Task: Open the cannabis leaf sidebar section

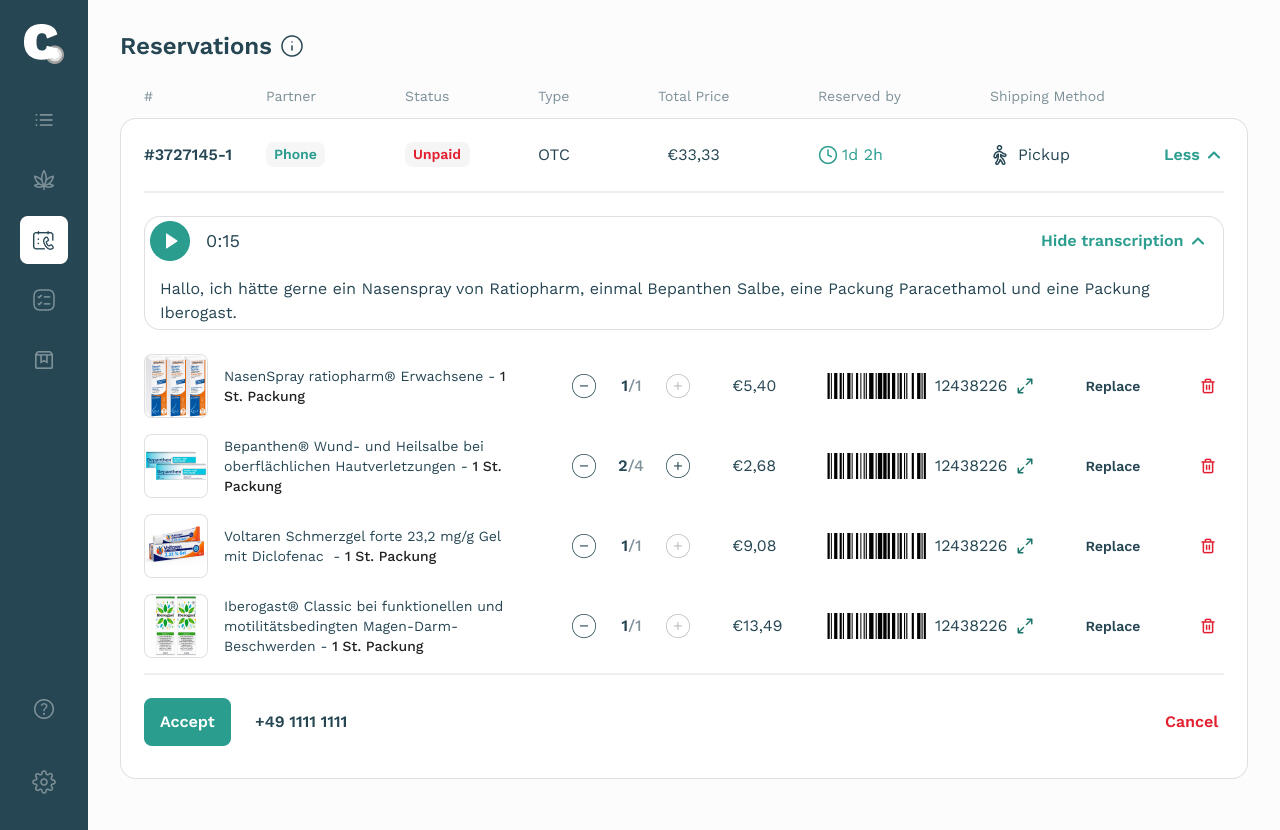Action: 44,180
